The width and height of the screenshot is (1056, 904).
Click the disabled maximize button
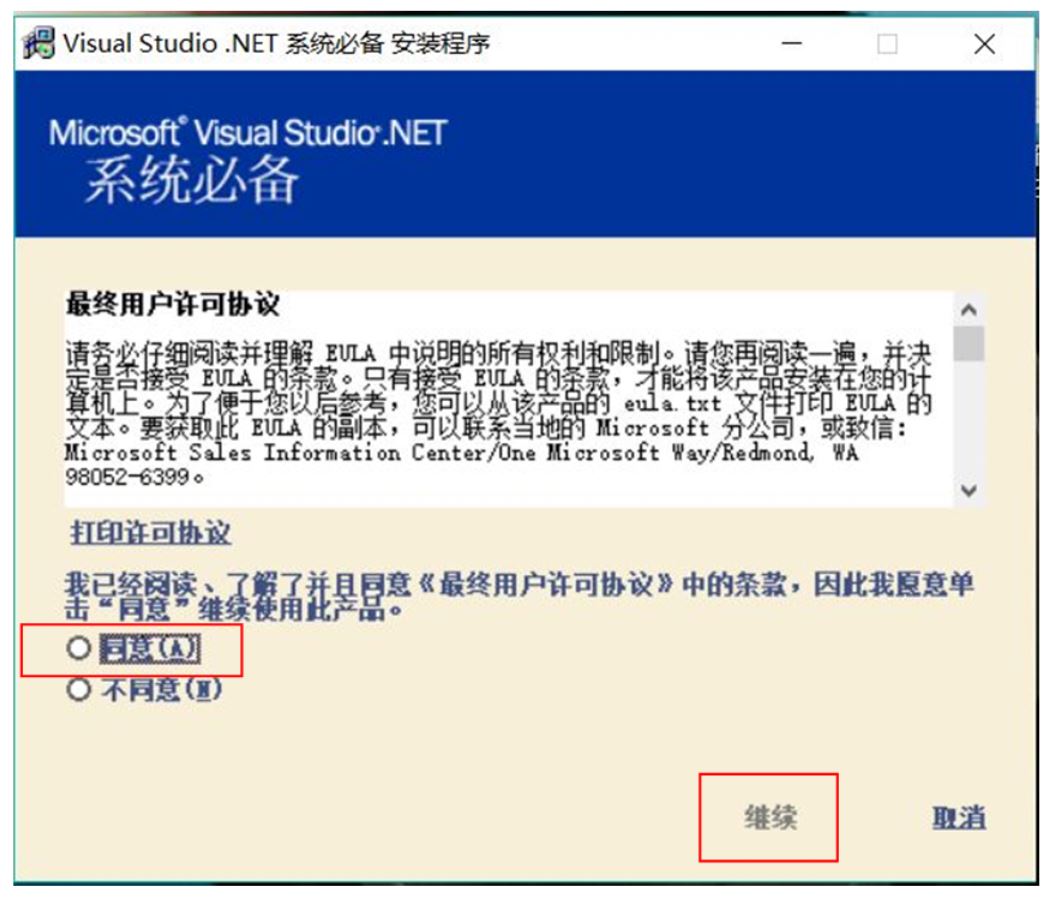tap(887, 44)
